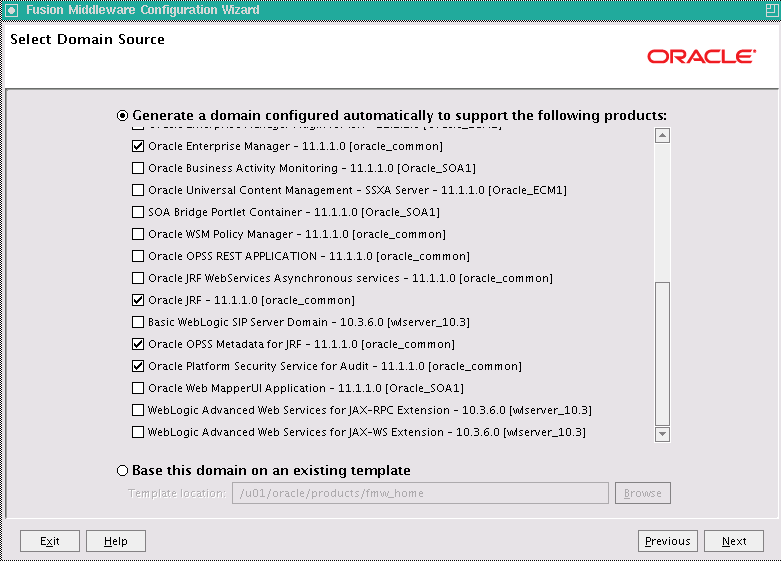Go back with the Previous button

pos(667,541)
